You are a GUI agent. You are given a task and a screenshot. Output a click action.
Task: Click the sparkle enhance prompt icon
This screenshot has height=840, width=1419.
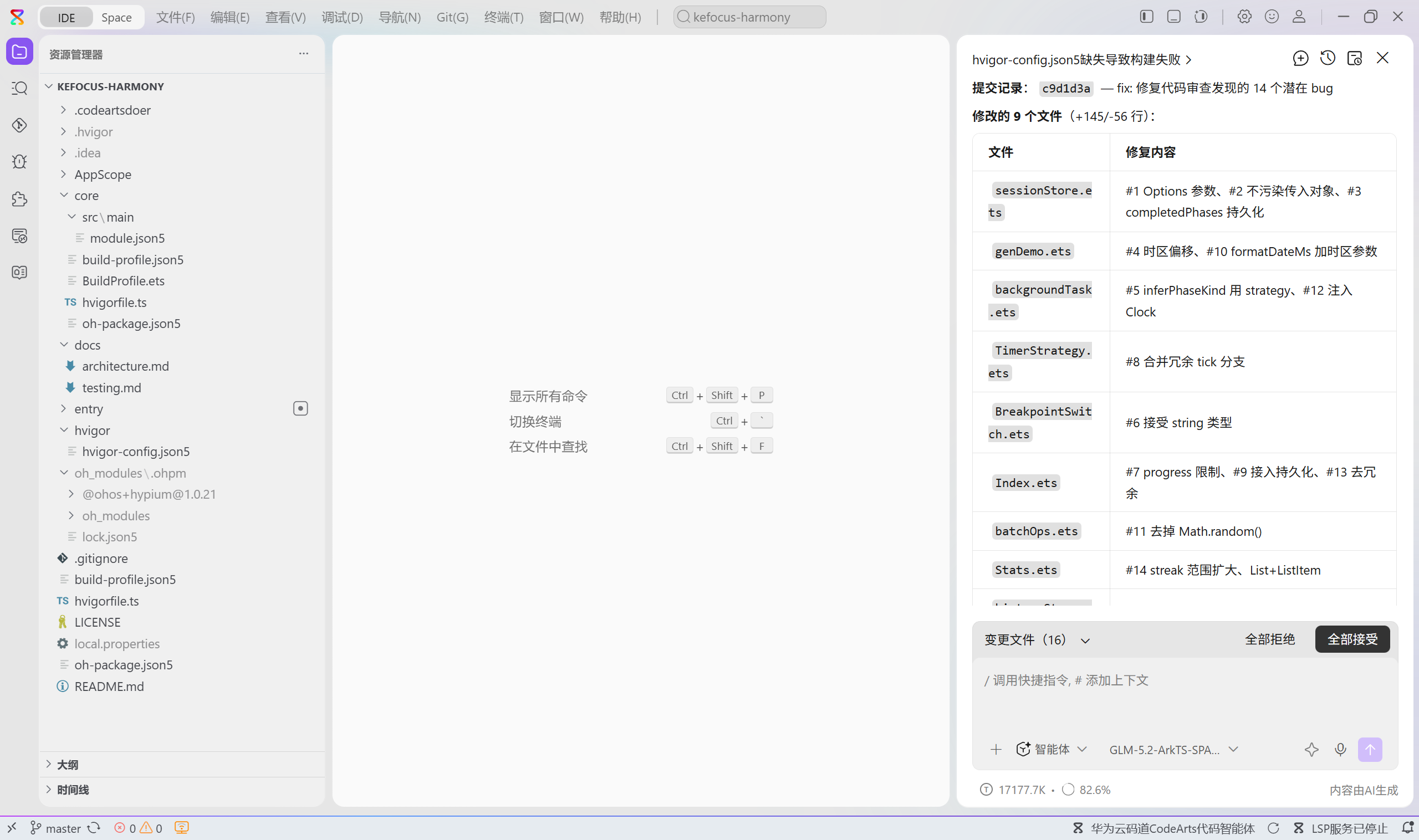pyautogui.click(x=1311, y=750)
